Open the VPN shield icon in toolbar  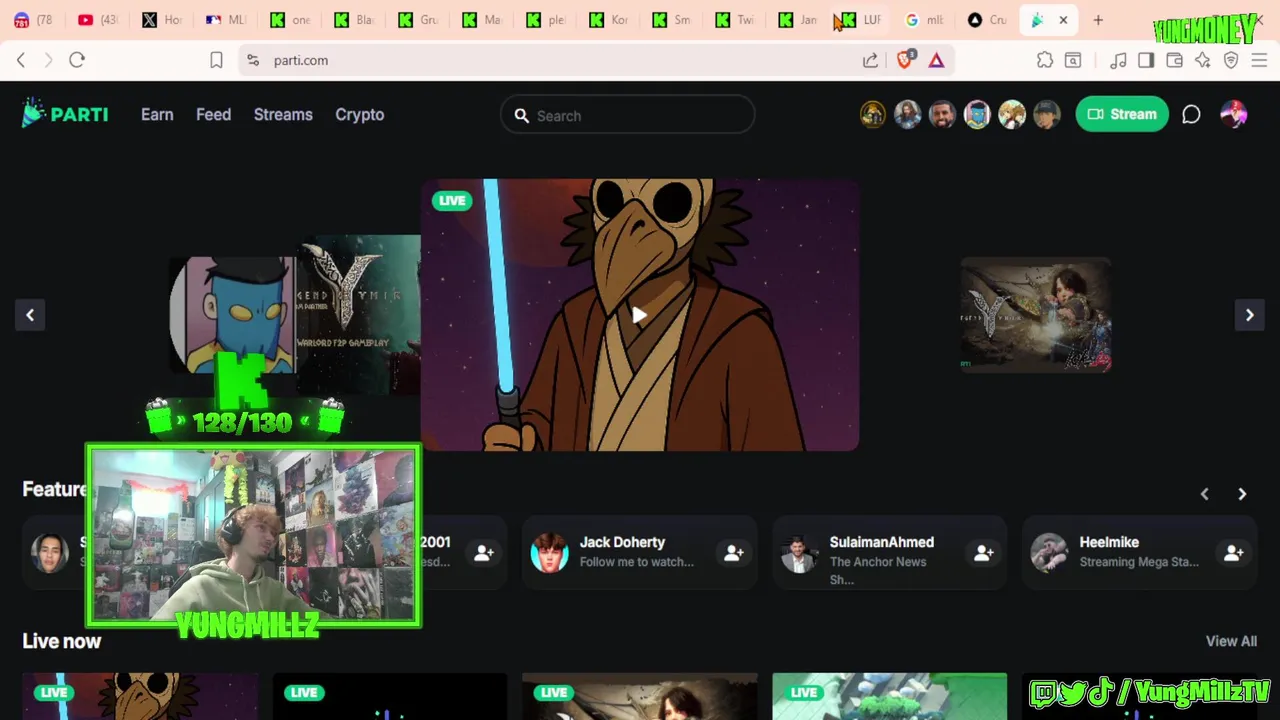[x=1231, y=60]
